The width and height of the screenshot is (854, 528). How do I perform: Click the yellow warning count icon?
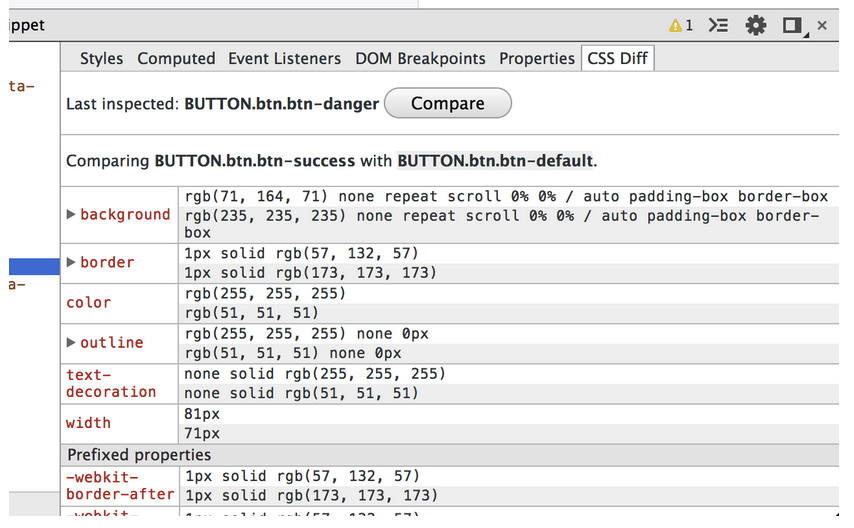(x=681, y=25)
